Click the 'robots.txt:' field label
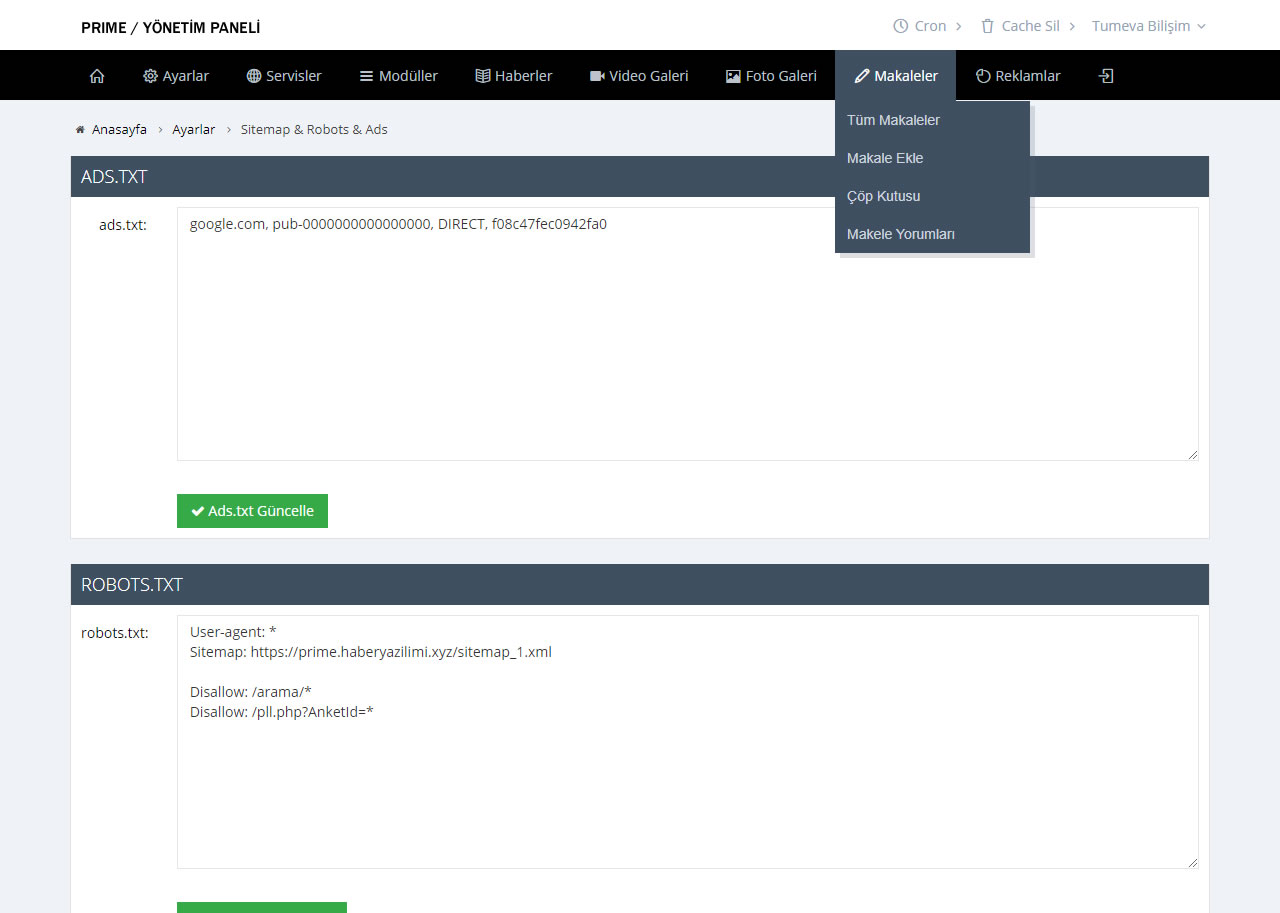This screenshot has height=913, width=1280. pyautogui.click(x=115, y=633)
